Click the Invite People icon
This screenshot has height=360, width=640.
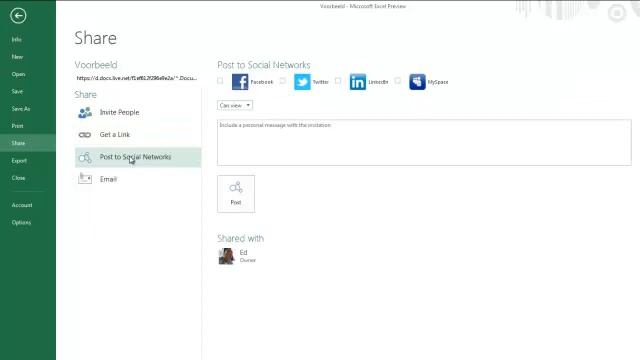[x=85, y=113]
